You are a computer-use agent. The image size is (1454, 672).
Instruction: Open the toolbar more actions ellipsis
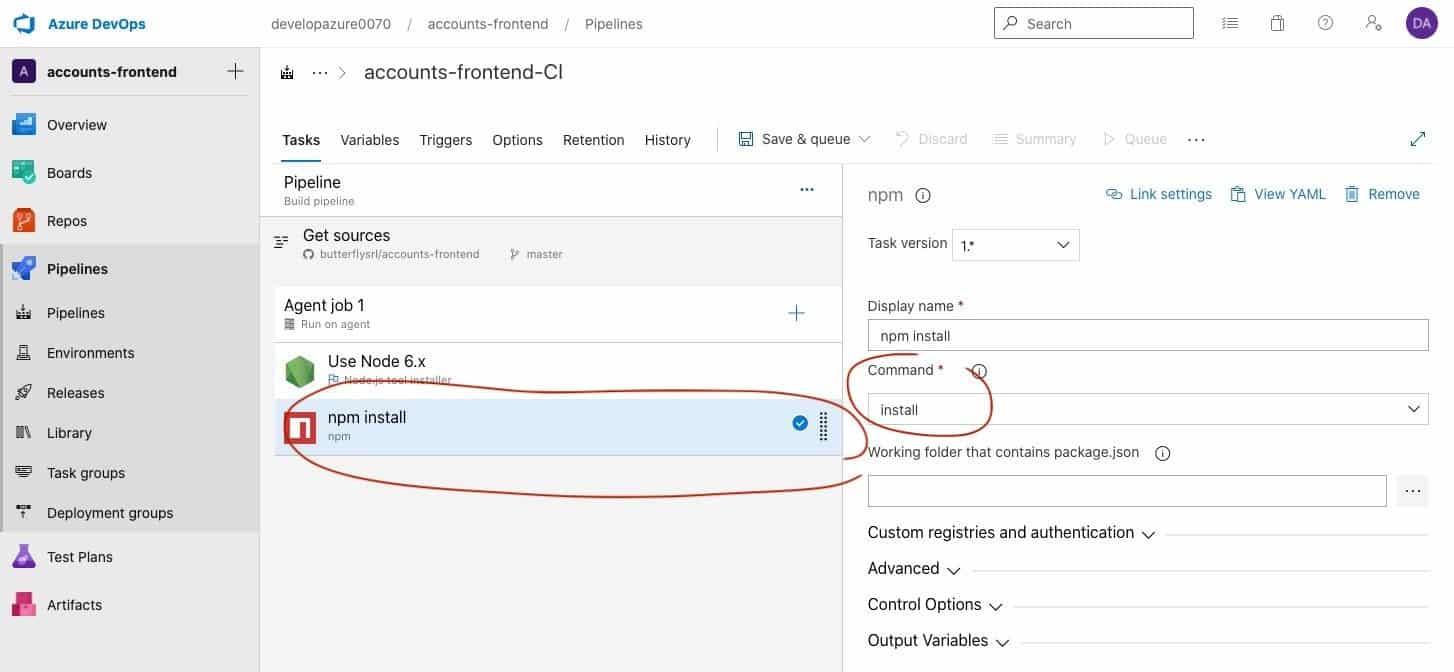click(x=1196, y=140)
